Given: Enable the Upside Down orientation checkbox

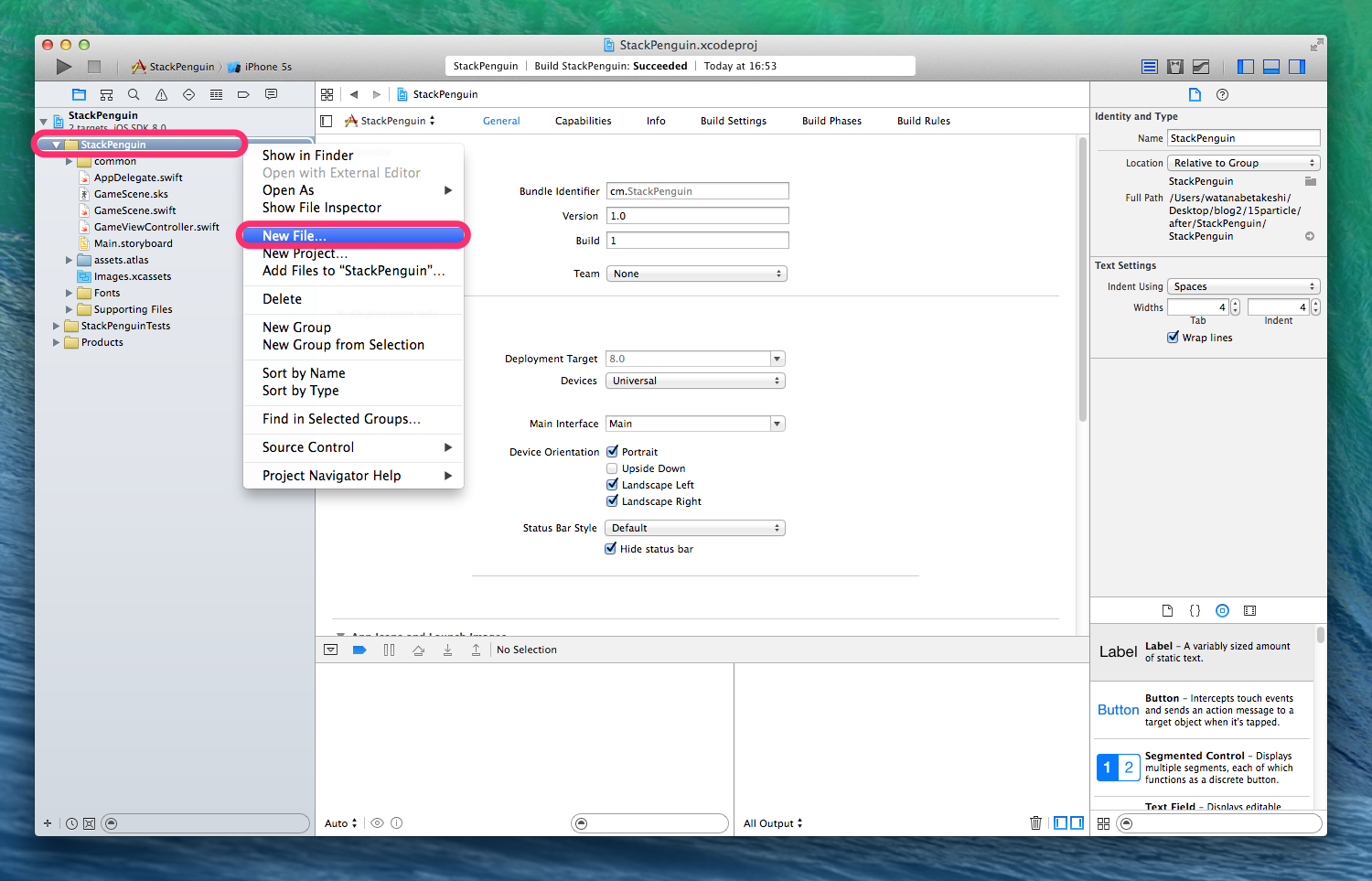Looking at the screenshot, I should tap(612, 468).
